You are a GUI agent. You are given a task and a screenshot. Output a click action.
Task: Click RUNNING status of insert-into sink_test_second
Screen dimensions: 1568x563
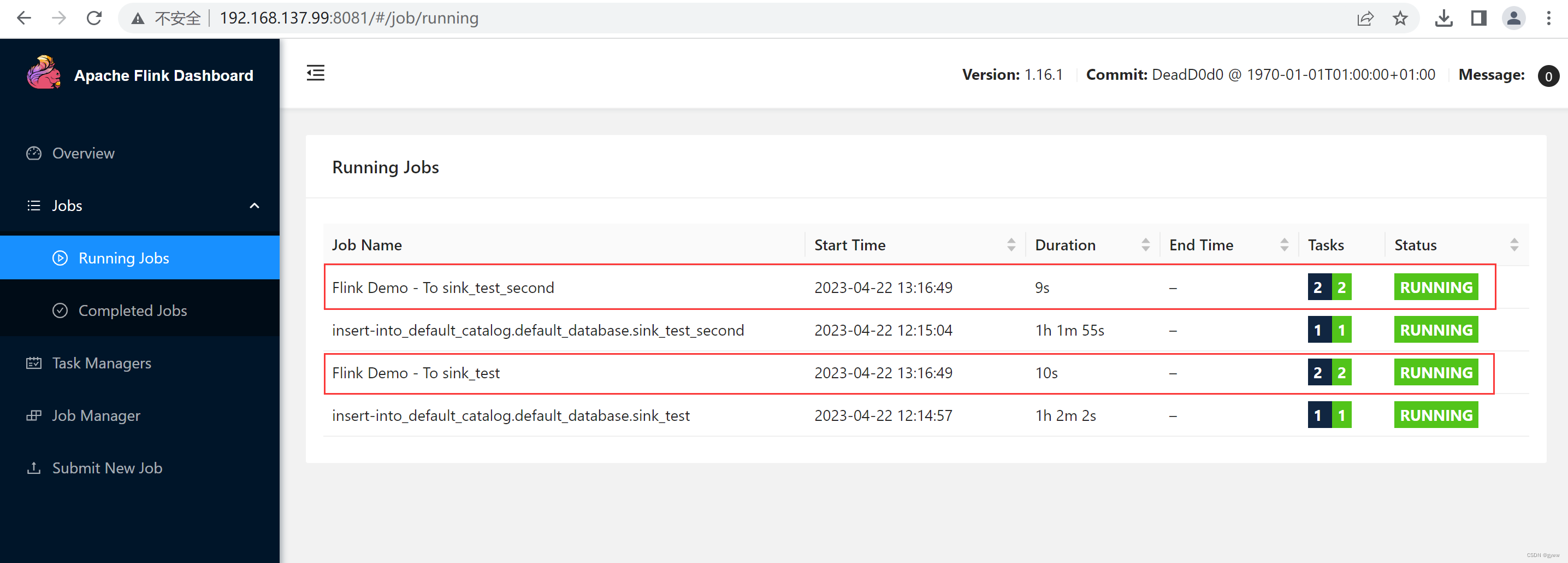tap(1436, 330)
